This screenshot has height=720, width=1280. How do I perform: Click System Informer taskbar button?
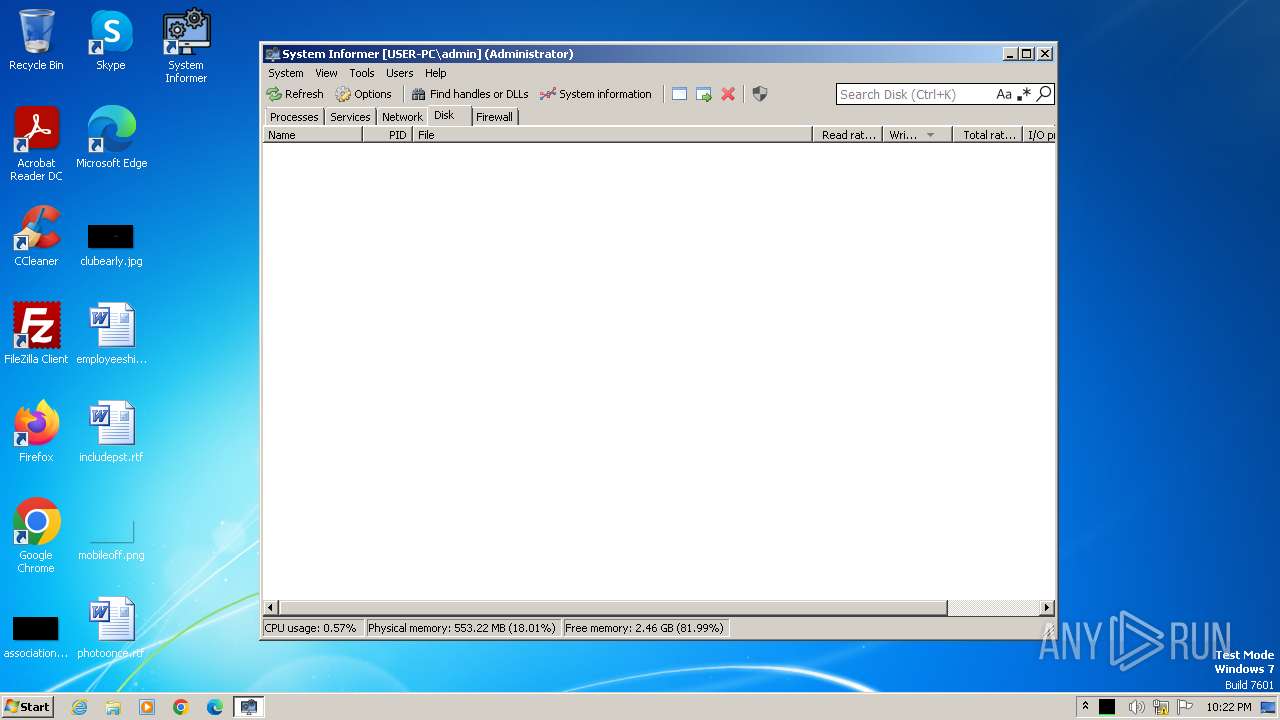[x=248, y=707]
